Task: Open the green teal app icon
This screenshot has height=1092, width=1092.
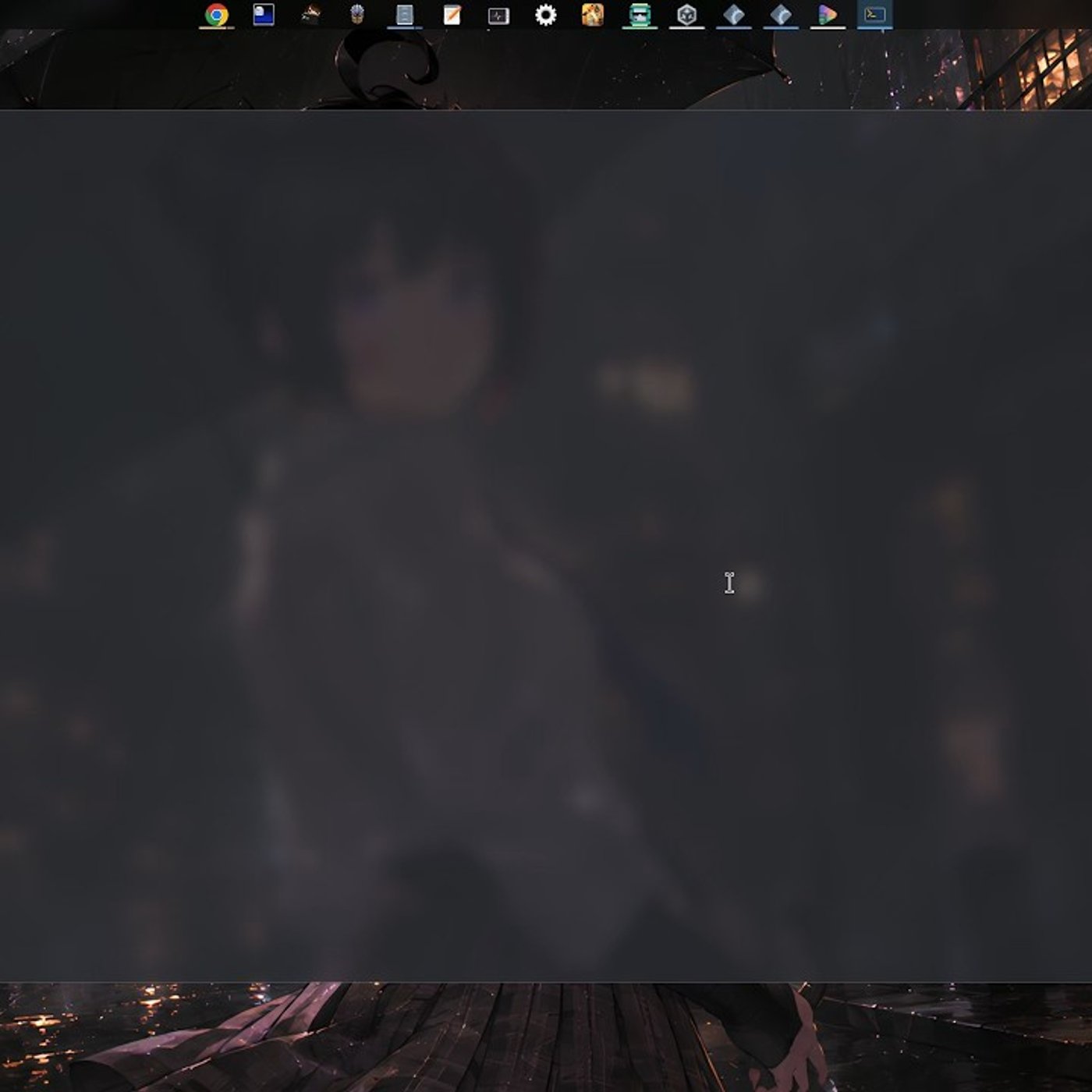Action: (x=640, y=15)
